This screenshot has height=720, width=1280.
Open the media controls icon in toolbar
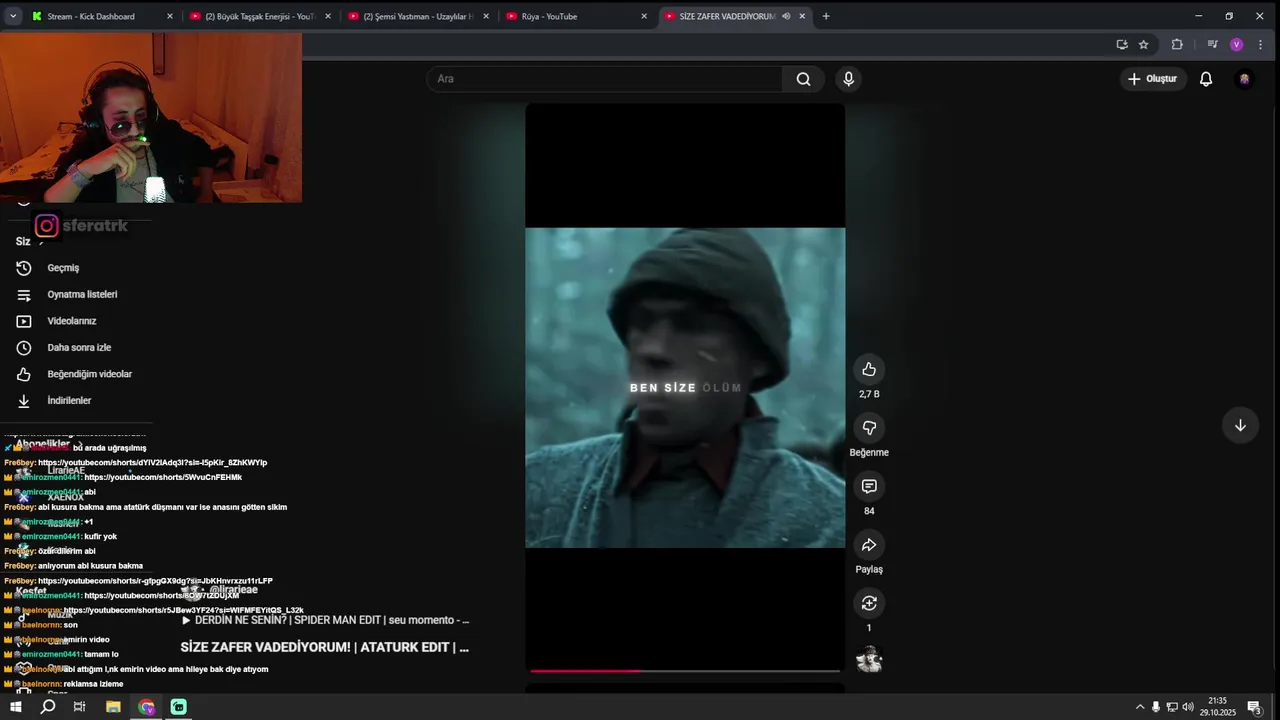coord(1212,44)
